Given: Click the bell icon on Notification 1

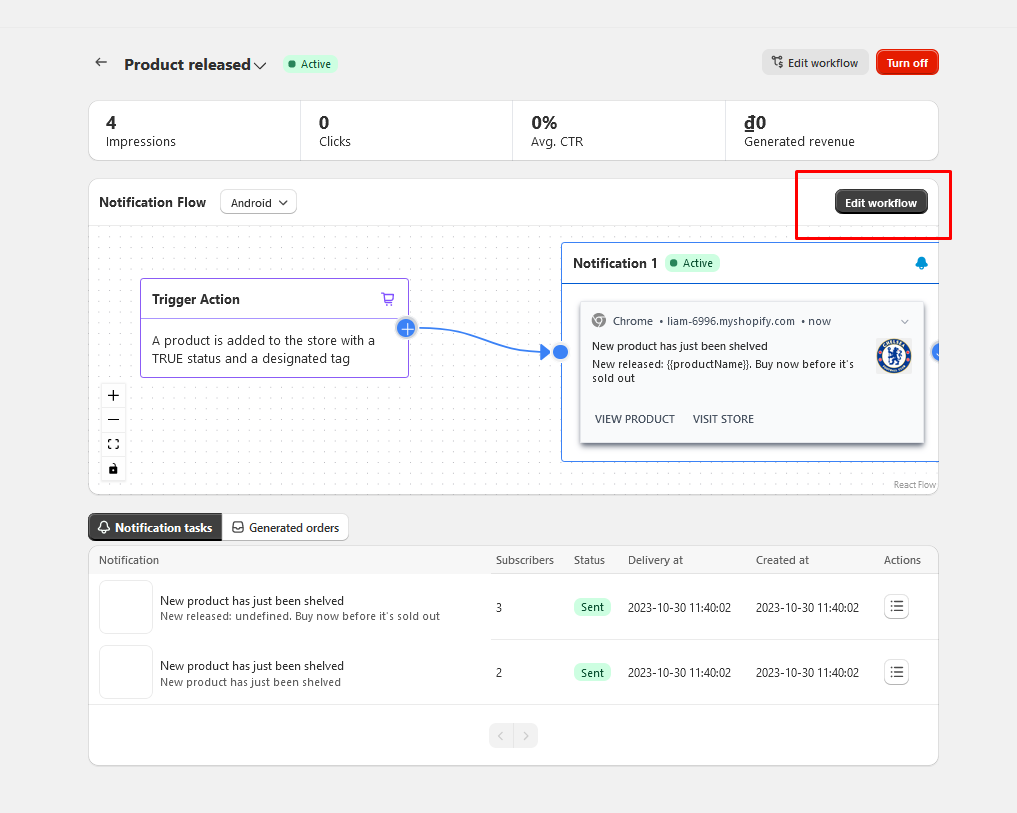Looking at the screenshot, I should [921, 263].
